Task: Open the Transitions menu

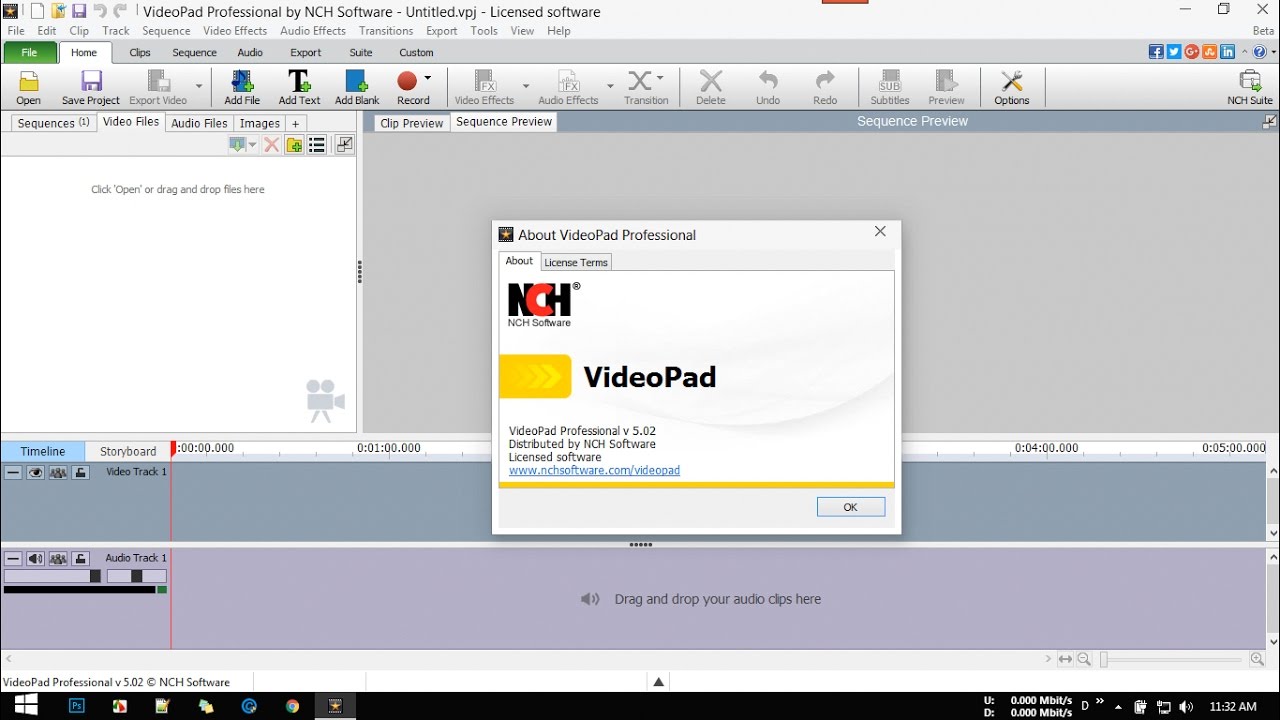Action: coord(386,30)
